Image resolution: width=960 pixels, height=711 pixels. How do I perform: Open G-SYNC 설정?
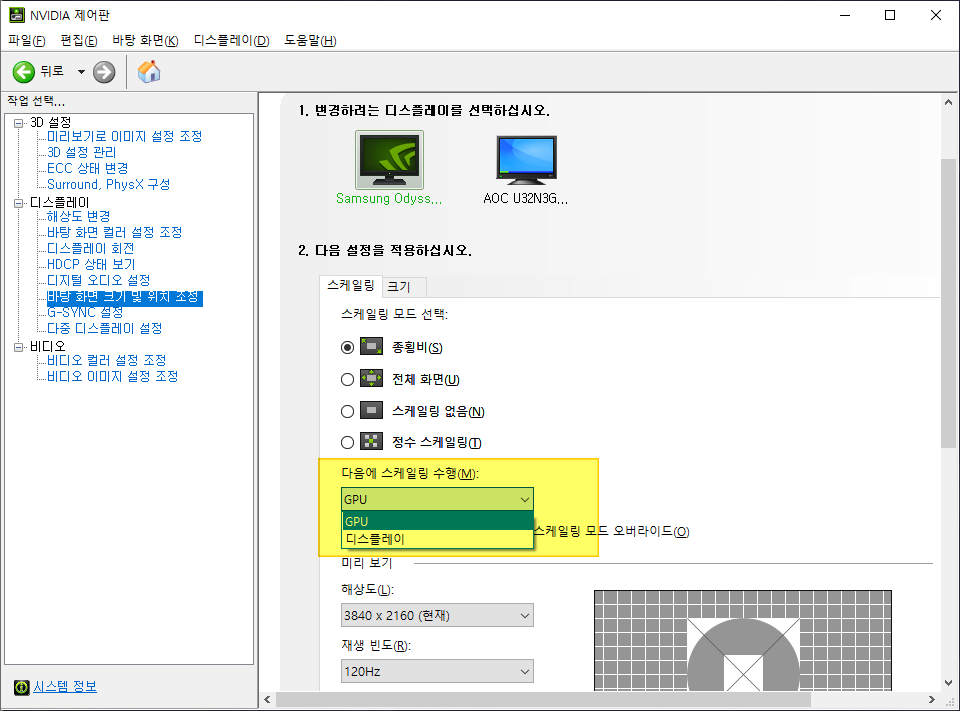click(85, 312)
